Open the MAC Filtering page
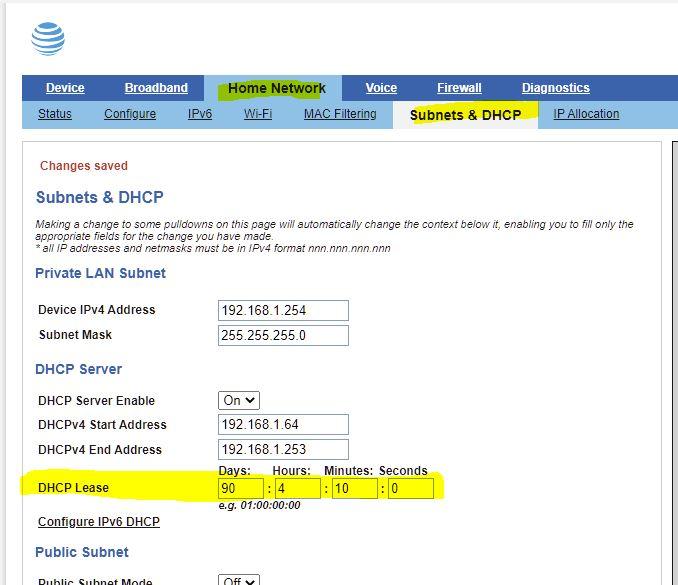The width and height of the screenshot is (678, 585). [340, 114]
